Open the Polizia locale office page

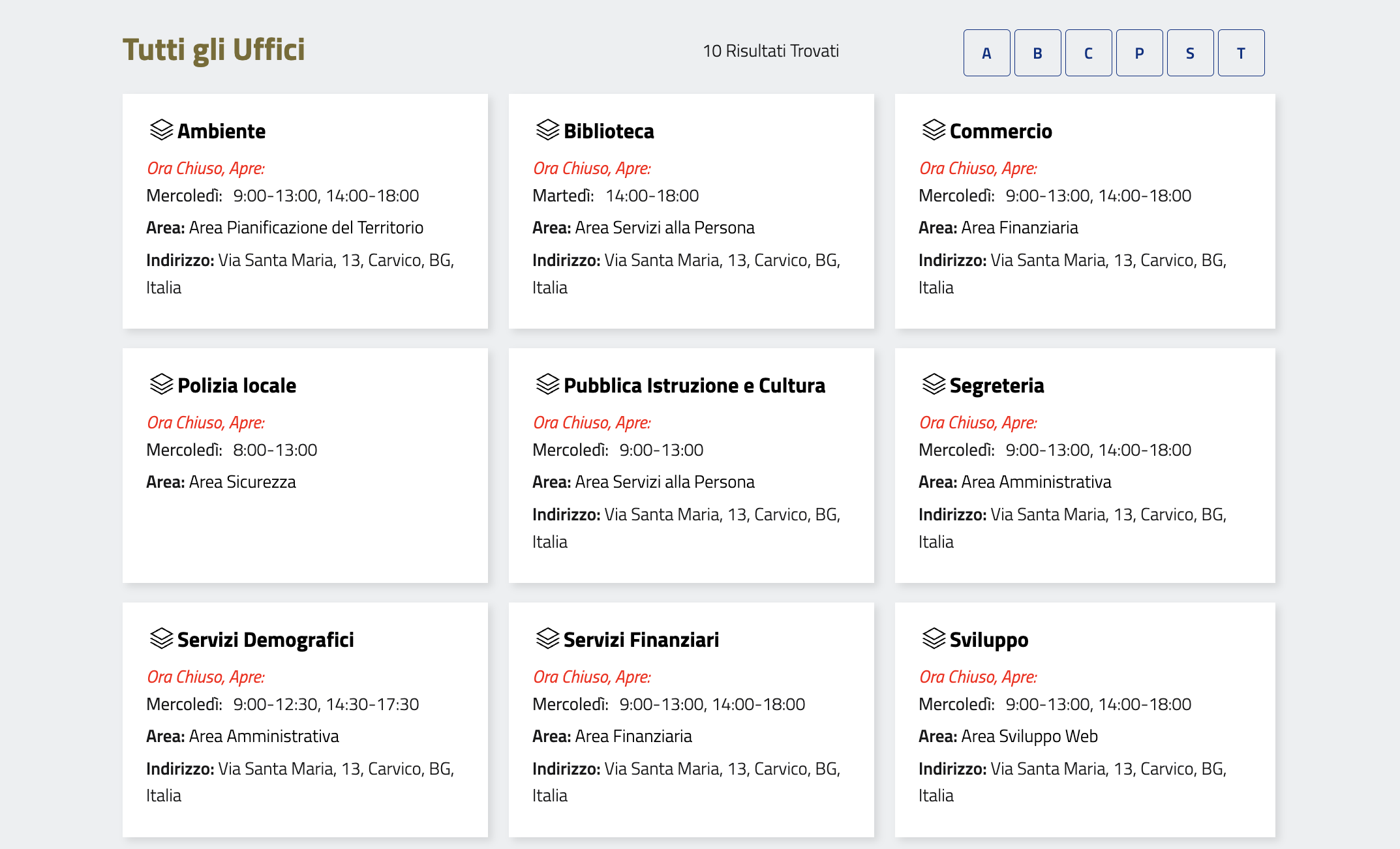pos(236,385)
